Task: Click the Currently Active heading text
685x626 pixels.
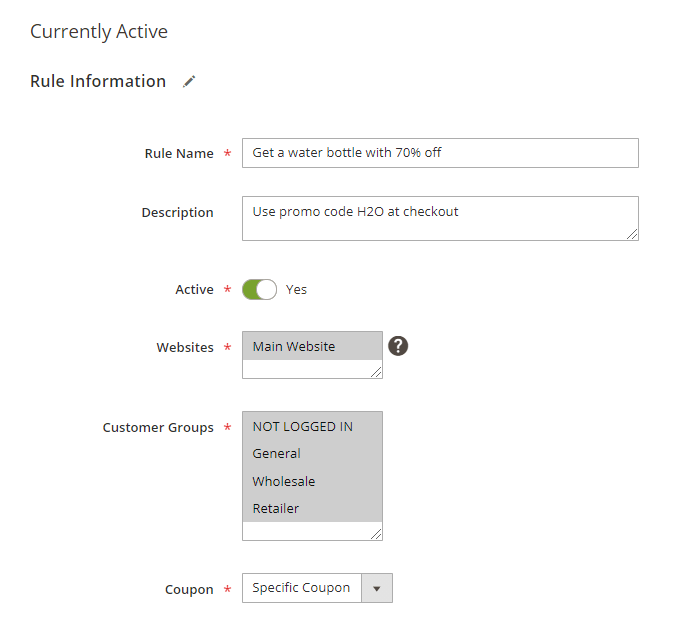Action: [x=99, y=31]
